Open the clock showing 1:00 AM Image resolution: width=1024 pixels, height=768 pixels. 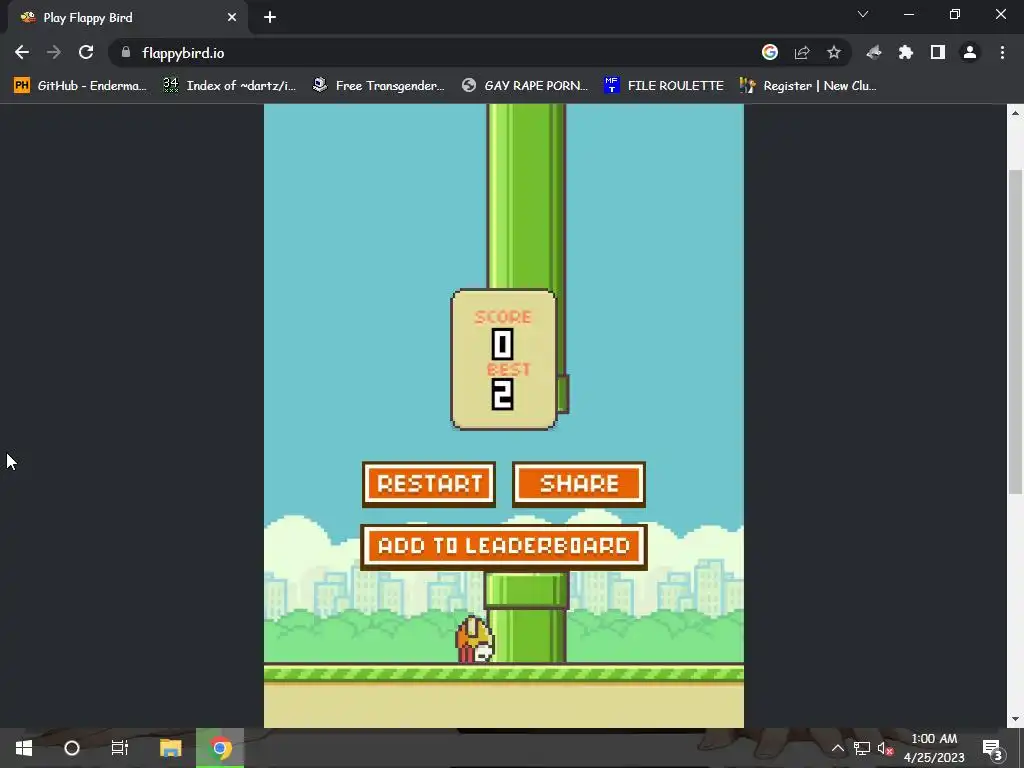pyautogui.click(x=934, y=748)
